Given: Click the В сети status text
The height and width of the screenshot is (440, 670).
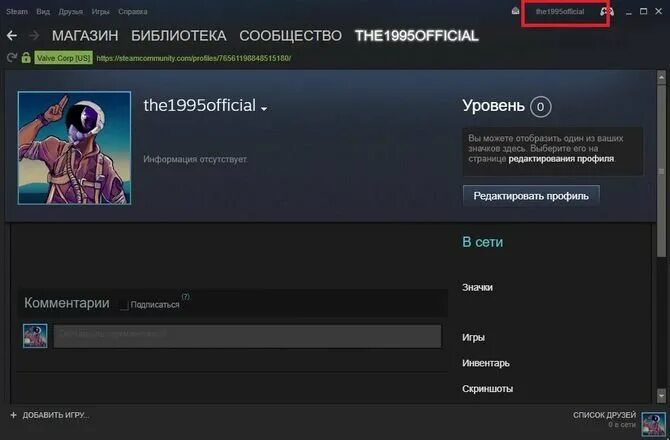Looking at the screenshot, I should (482, 242).
